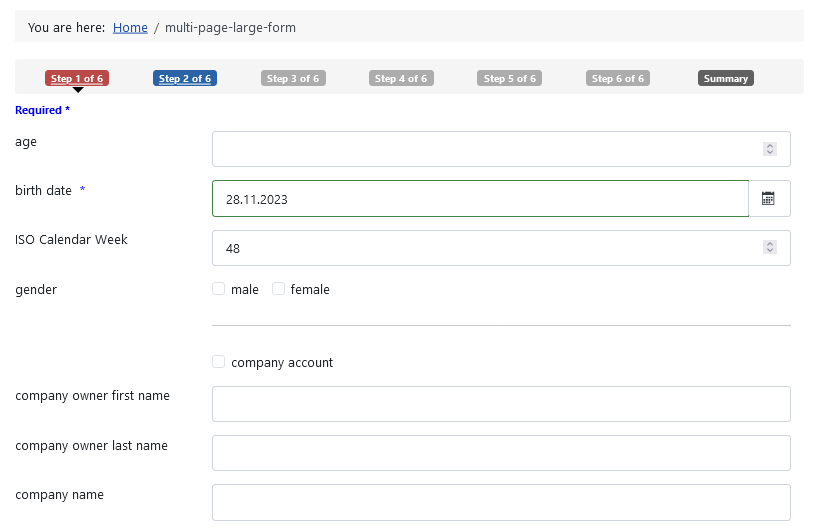Click the Required * legend text
Image resolution: width=814 pixels, height=531 pixels.
pos(43,110)
